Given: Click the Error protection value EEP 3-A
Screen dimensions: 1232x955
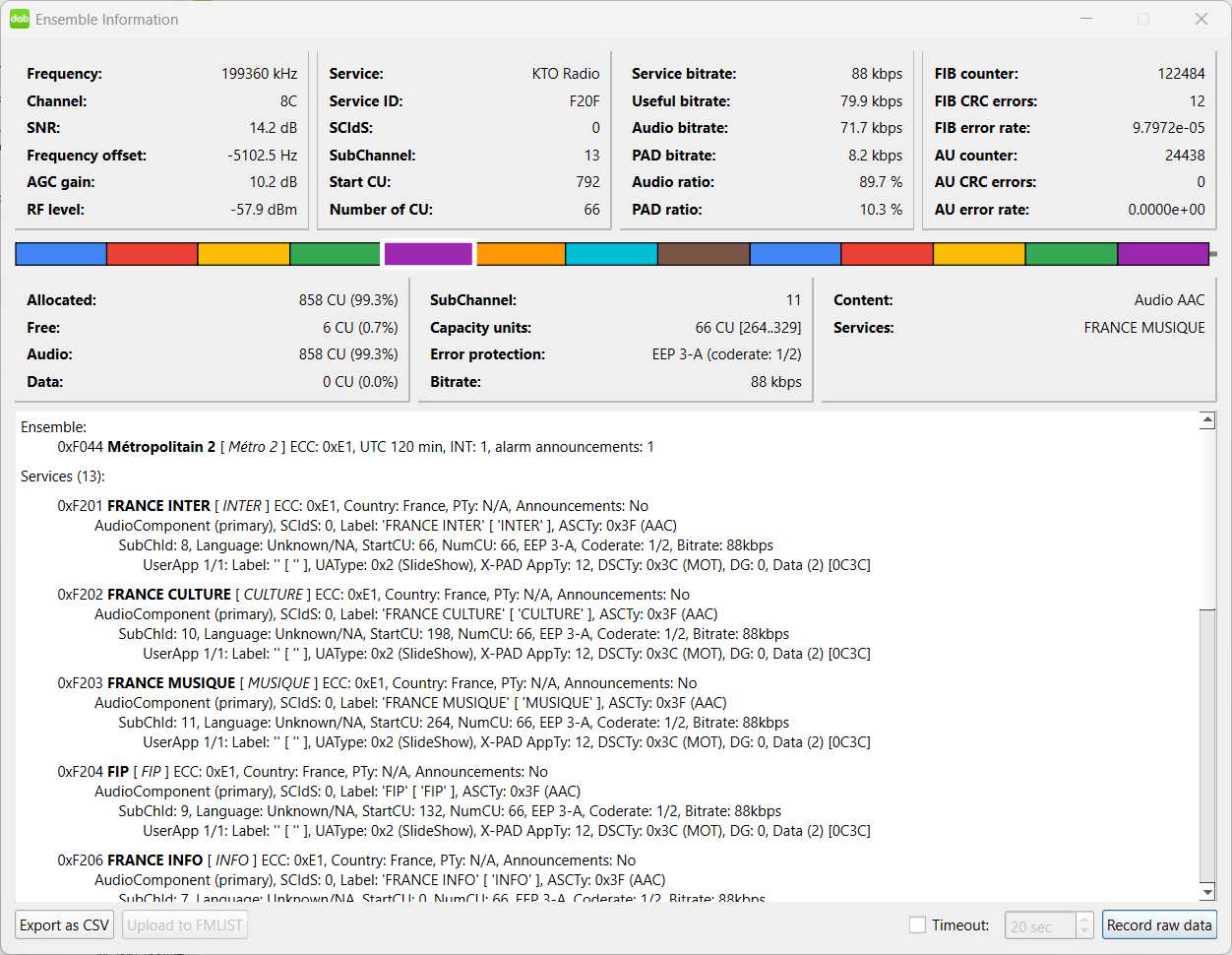Looking at the screenshot, I should 727,354.
